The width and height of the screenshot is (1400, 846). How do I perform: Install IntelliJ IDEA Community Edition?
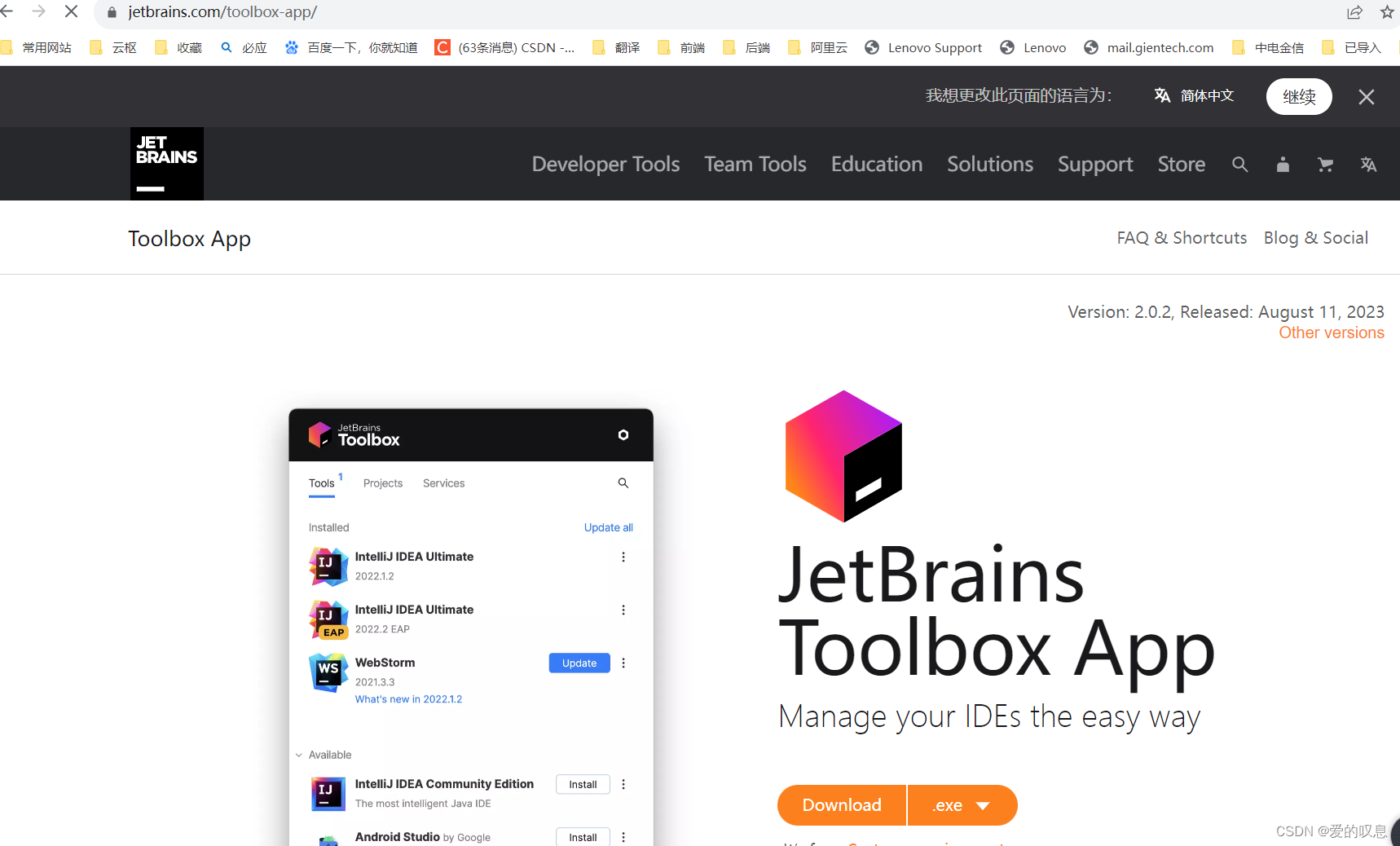click(x=583, y=785)
